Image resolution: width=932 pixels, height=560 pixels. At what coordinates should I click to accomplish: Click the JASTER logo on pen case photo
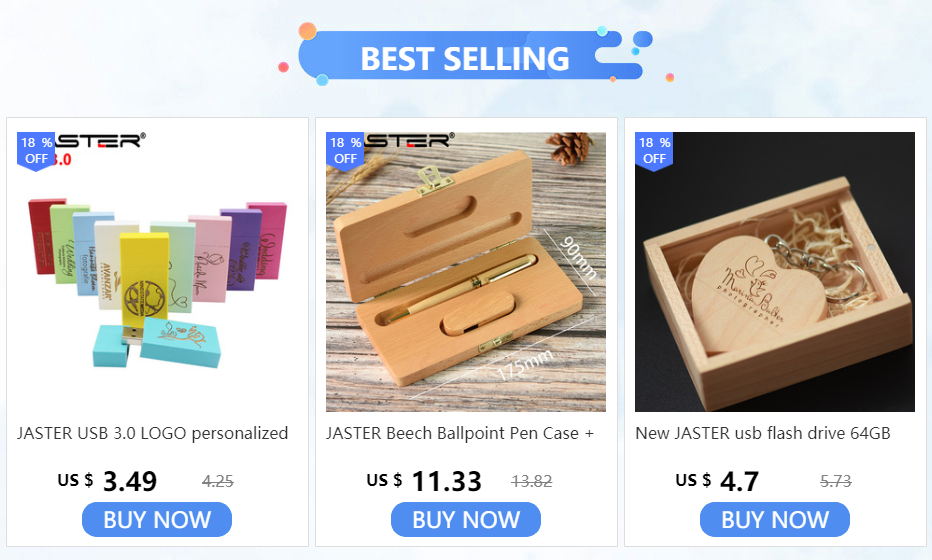(410, 141)
